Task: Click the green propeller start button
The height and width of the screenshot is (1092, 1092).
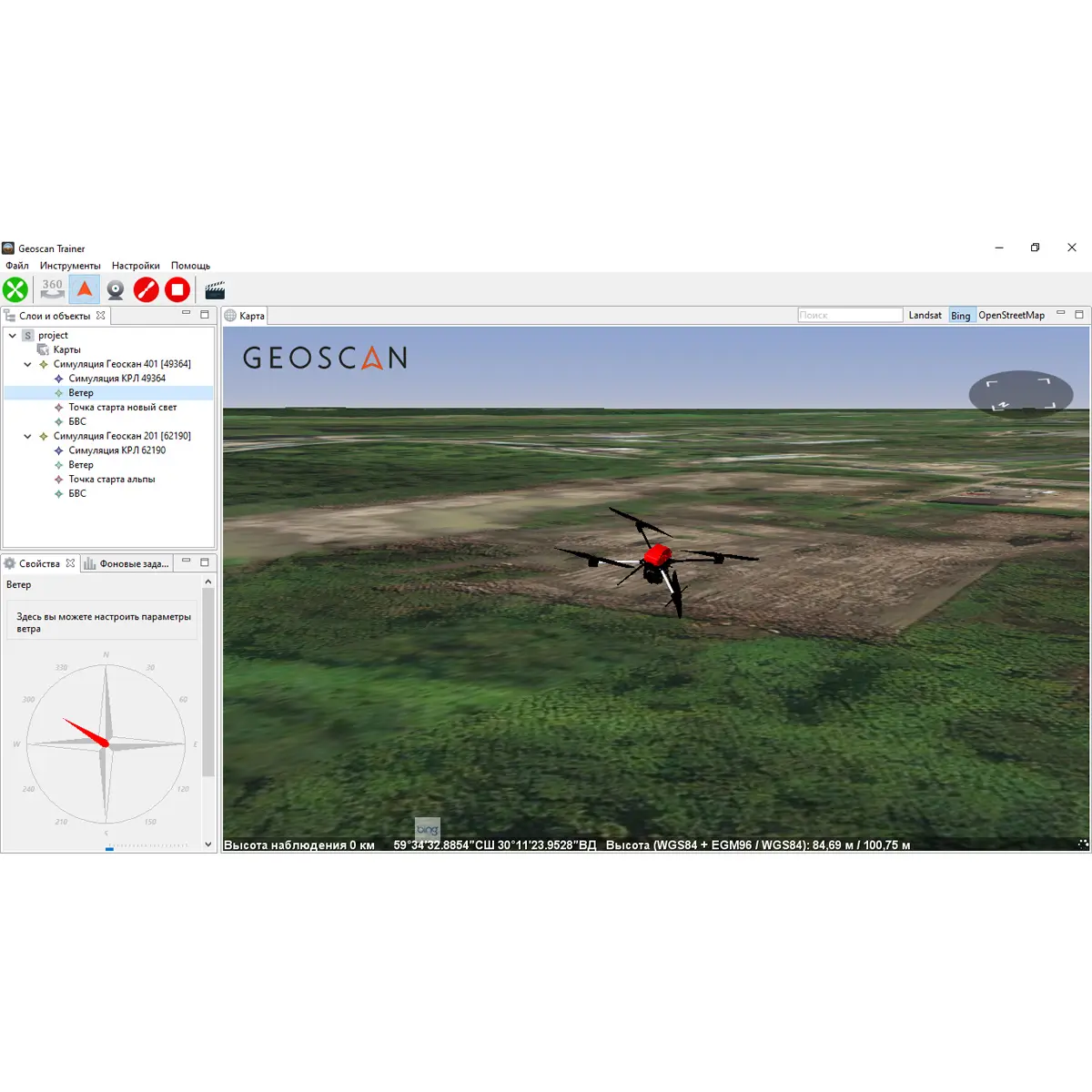Action: (15, 290)
